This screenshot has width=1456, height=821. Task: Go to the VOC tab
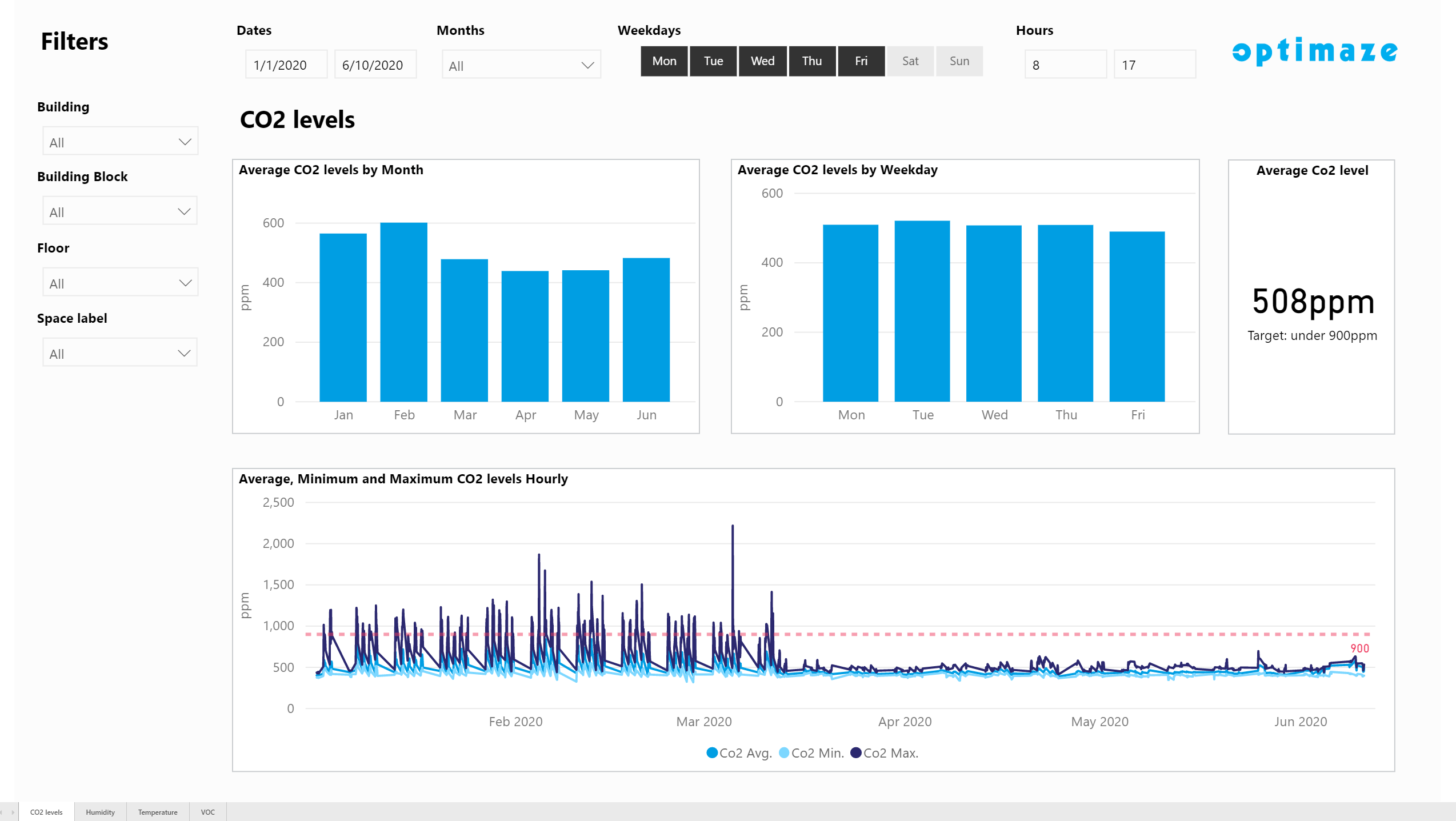(x=207, y=812)
